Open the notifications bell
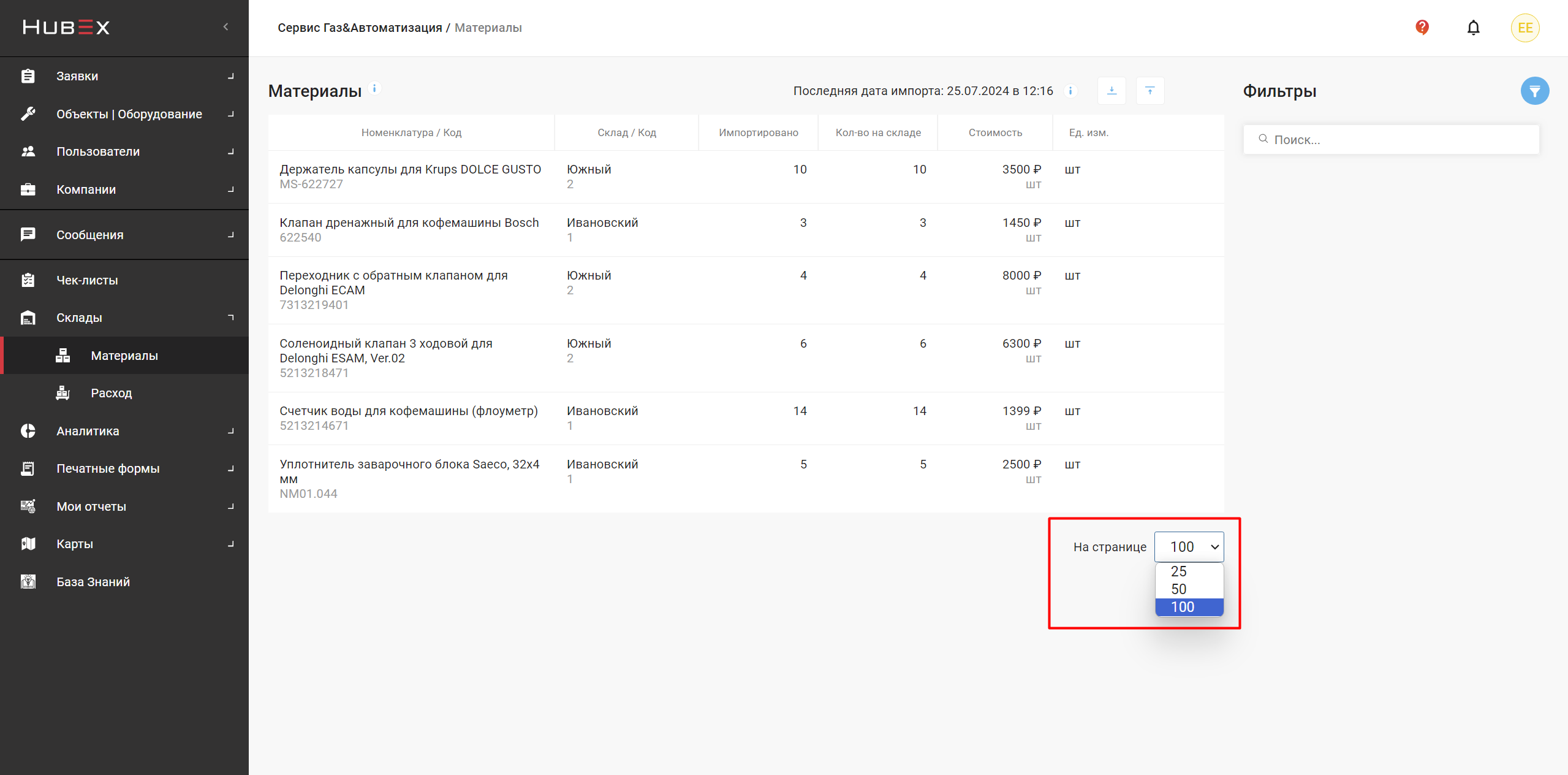 tap(1473, 28)
